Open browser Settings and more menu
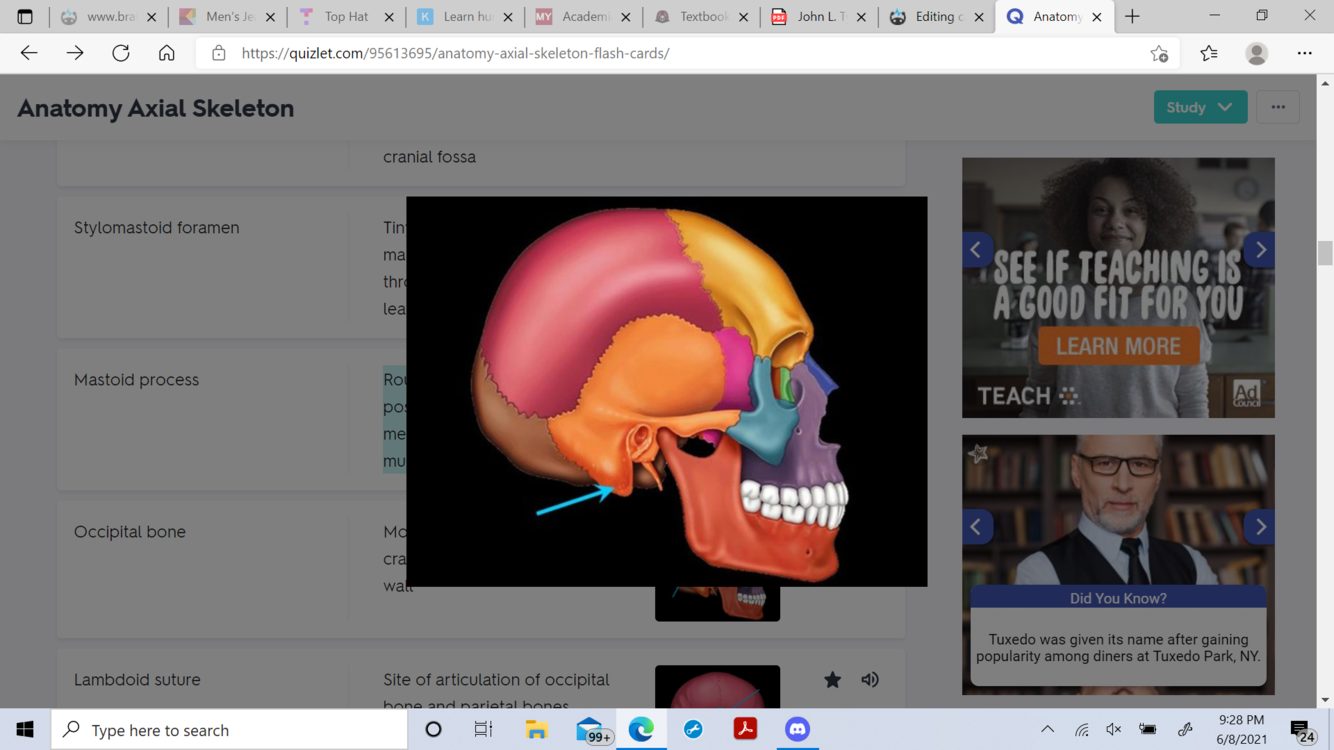This screenshot has width=1334, height=750. coord(1305,53)
